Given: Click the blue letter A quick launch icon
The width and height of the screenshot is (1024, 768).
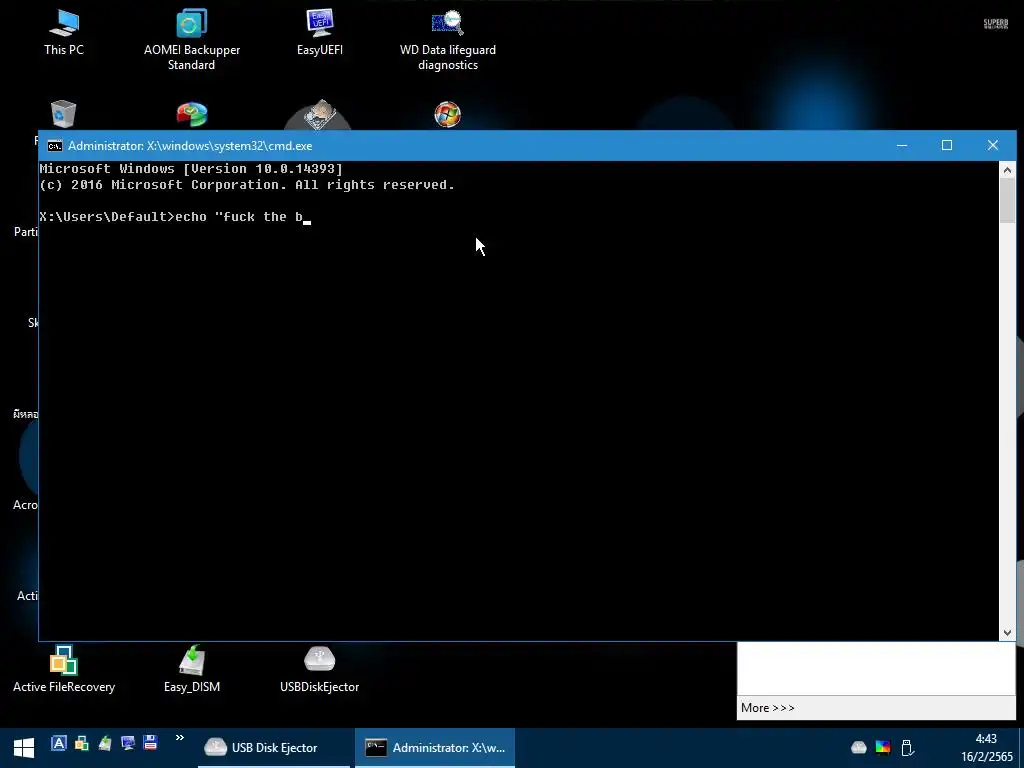Looking at the screenshot, I should click(59, 743).
